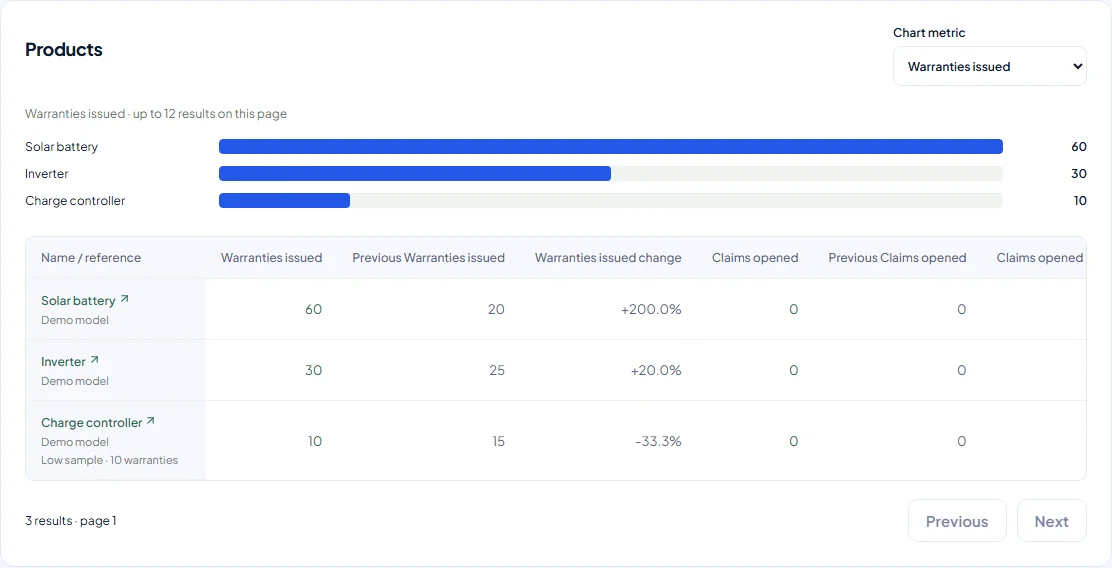Click the Charge controller chart bar
Screen dimensions: 1112x568
coord(284,201)
